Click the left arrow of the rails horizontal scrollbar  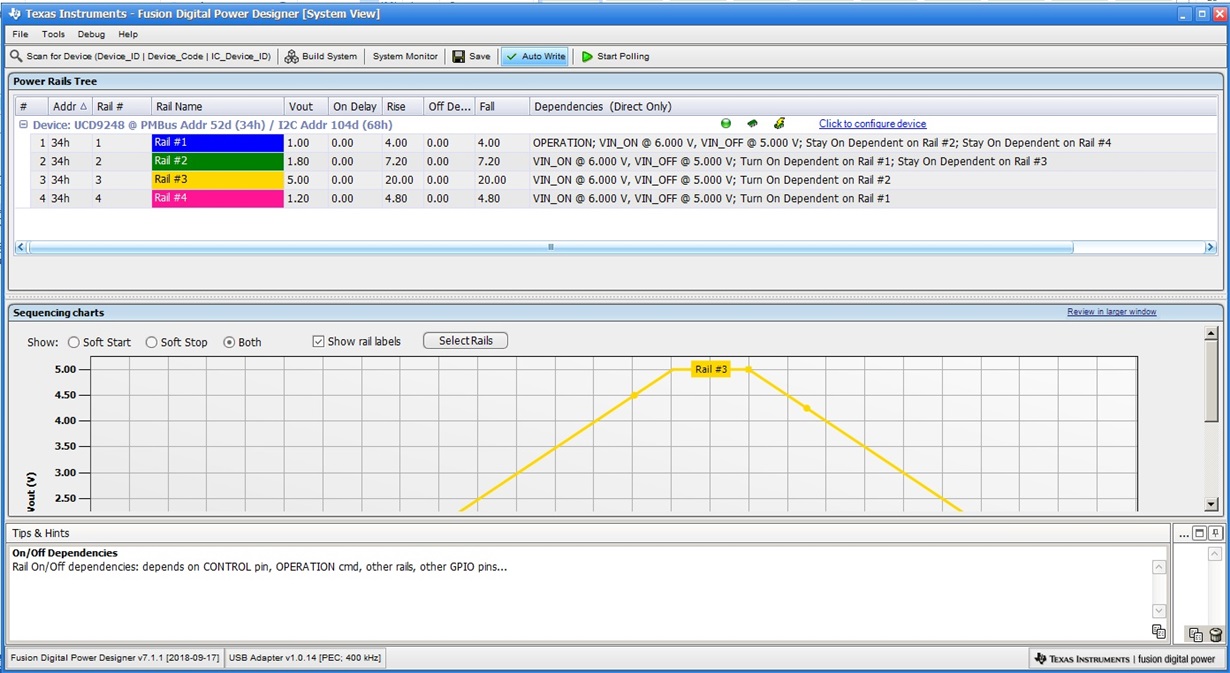point(21,247)
